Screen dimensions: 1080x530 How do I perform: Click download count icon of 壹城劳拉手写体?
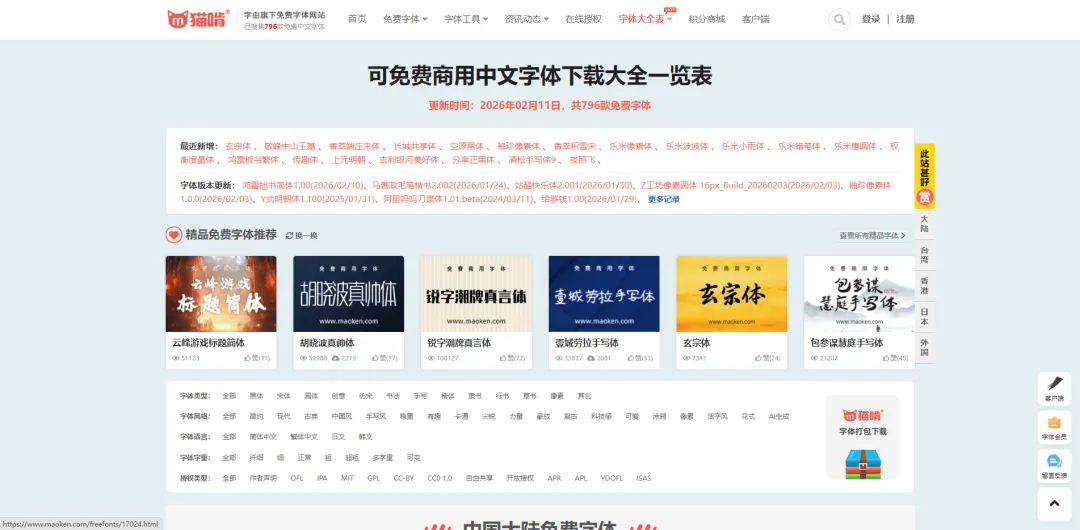point(591,358)
